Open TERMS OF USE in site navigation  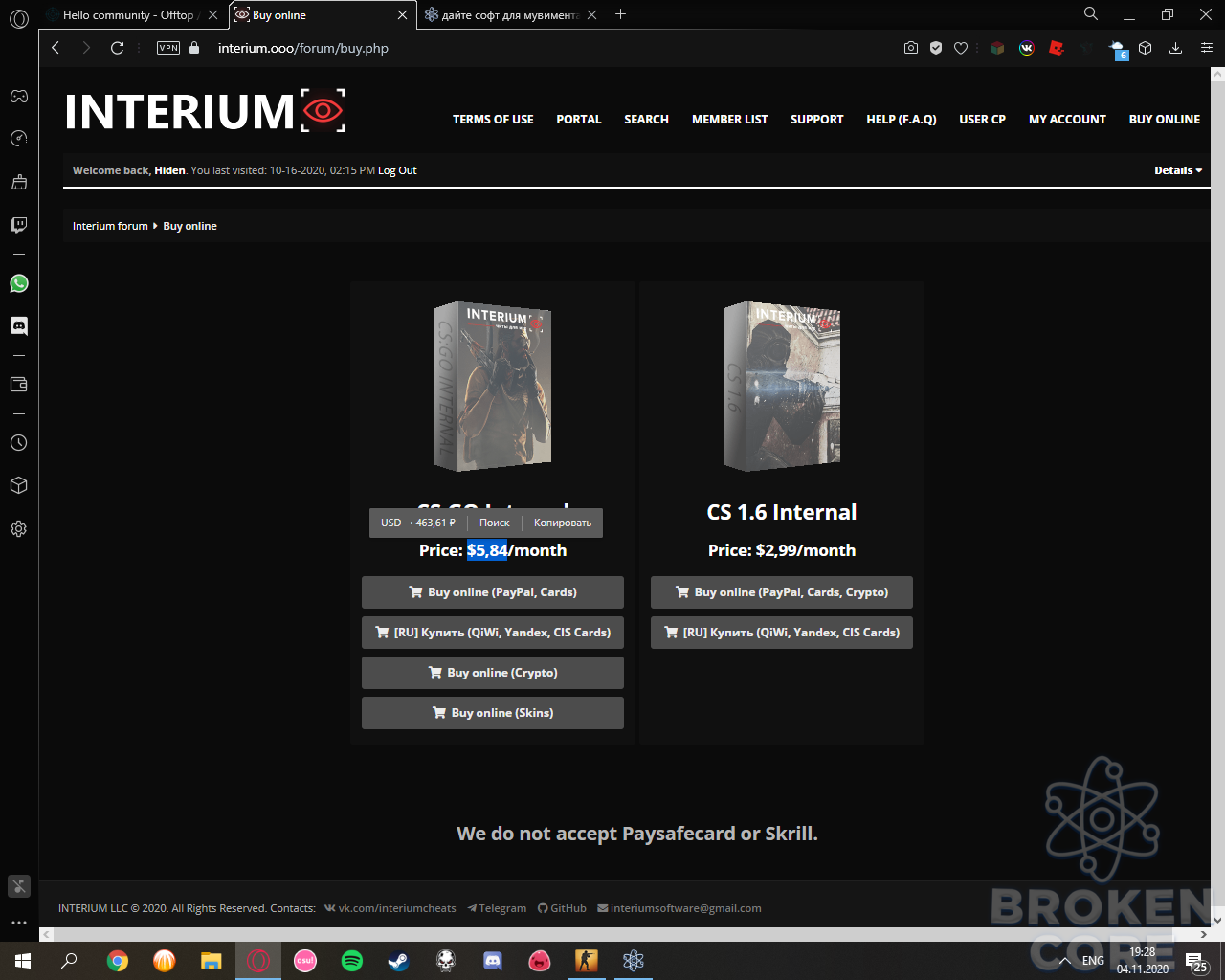tap(493, 120)
